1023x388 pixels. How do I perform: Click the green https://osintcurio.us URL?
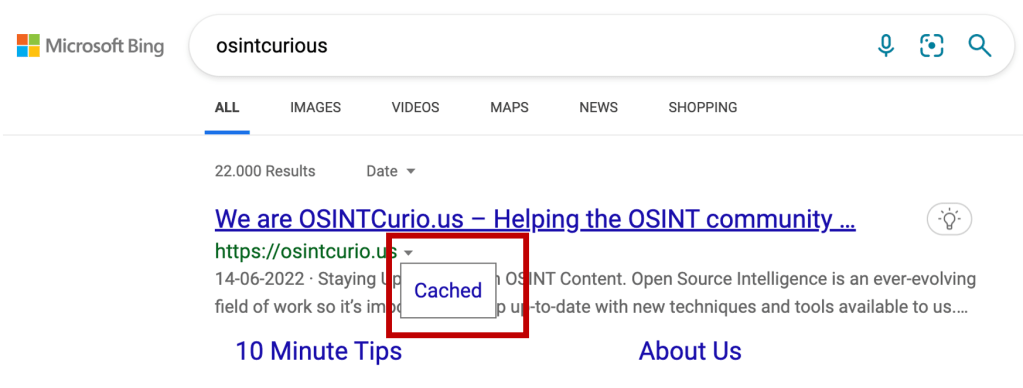(x=306, y=251)
